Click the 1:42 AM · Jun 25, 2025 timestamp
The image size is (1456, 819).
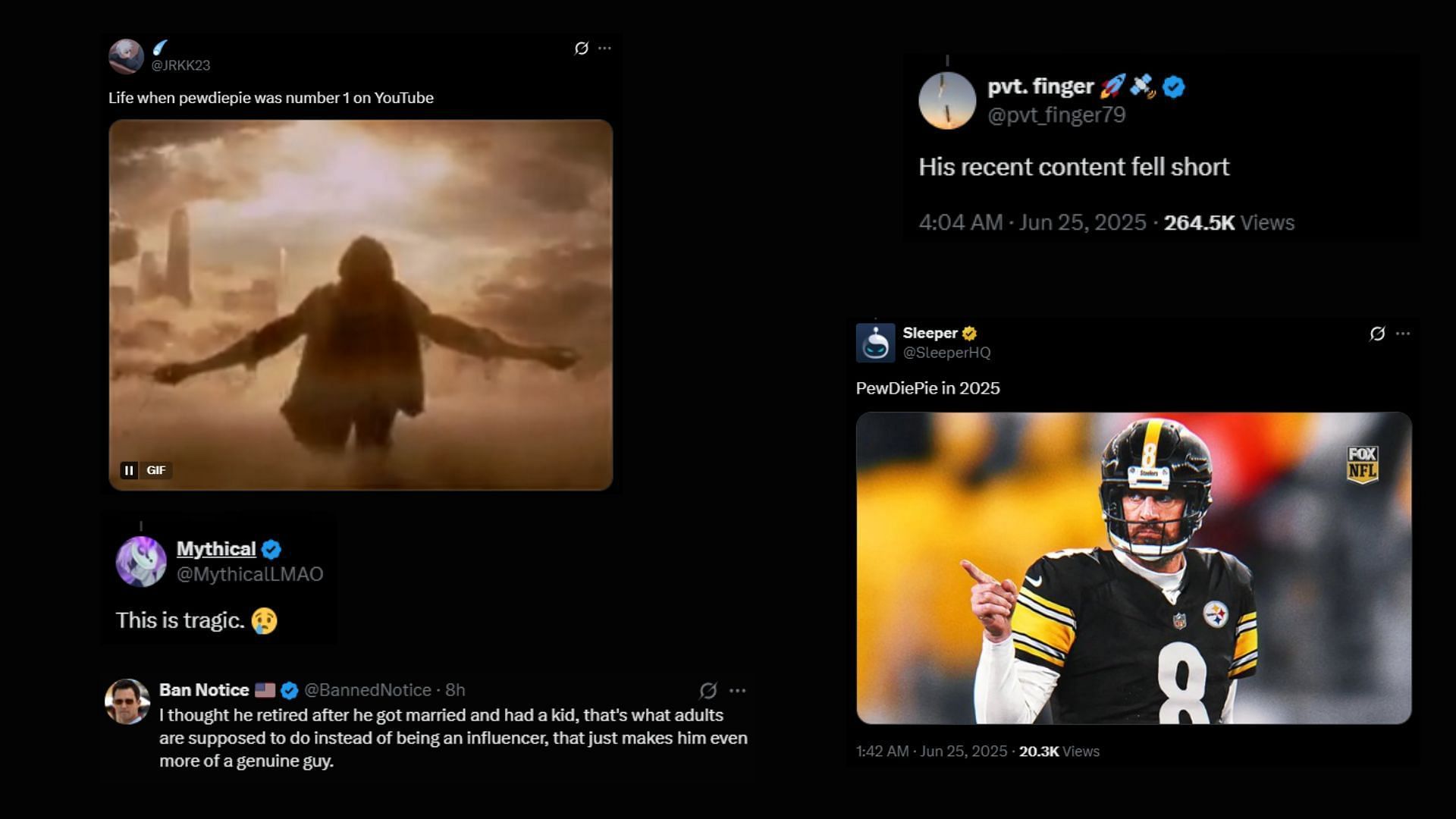click(931, 752)
